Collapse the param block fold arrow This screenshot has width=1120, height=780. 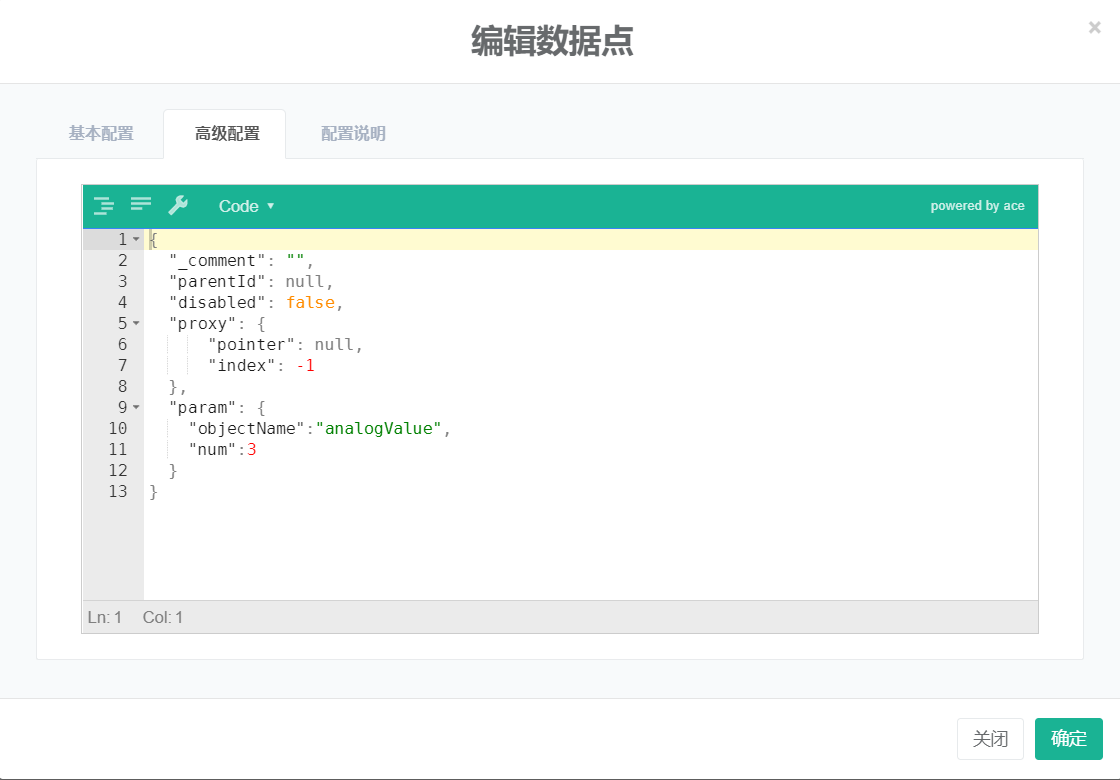click(x=136, y=407)
